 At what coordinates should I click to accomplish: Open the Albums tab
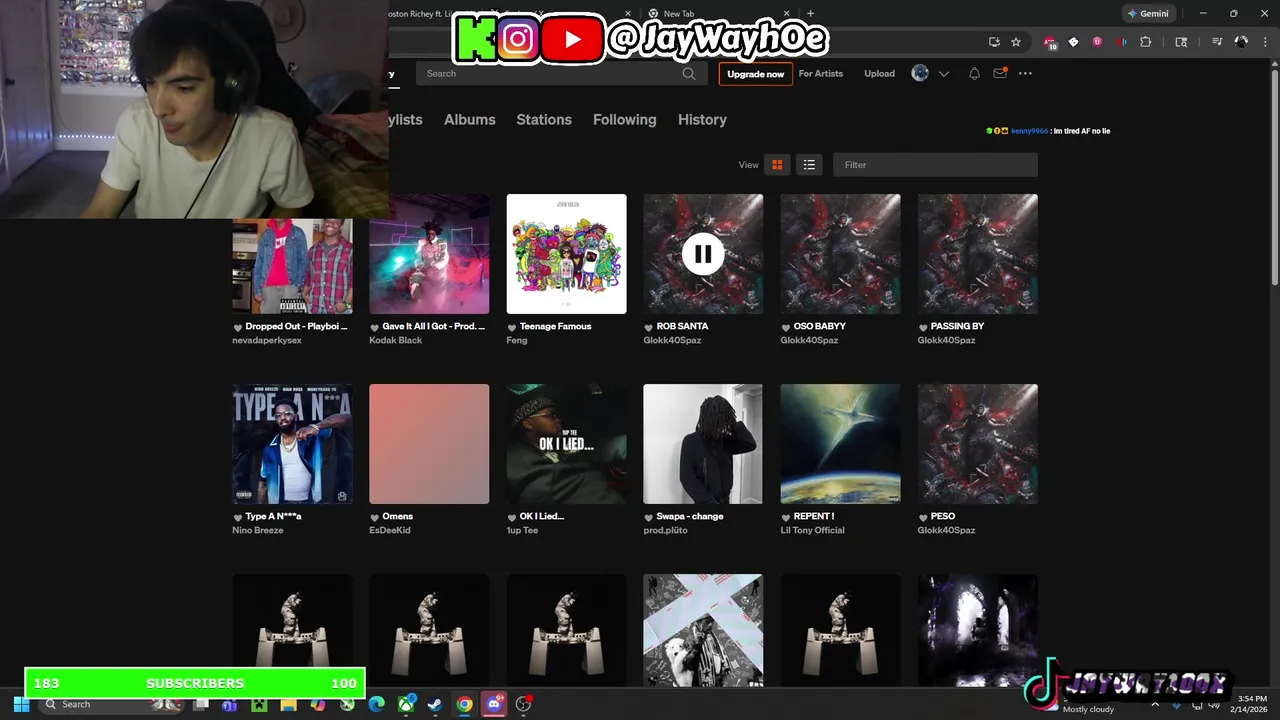pos(470,119)
